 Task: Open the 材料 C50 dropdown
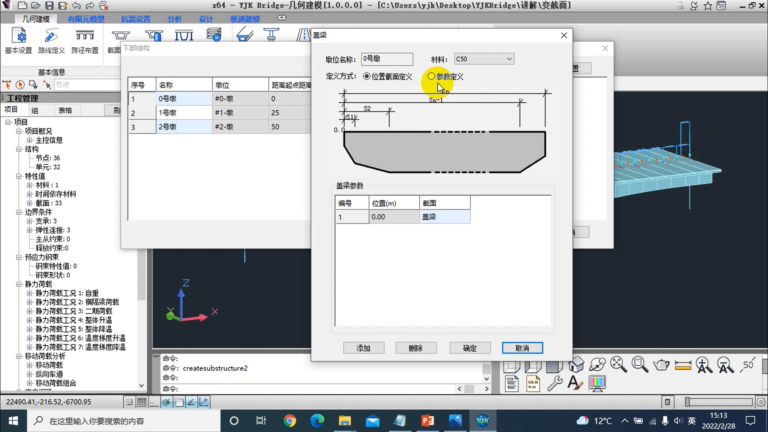(484, 59)
